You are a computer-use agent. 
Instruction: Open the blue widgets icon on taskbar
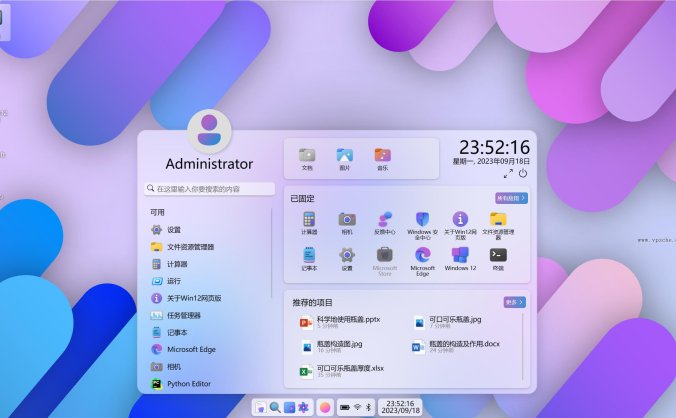pos(289,407)
